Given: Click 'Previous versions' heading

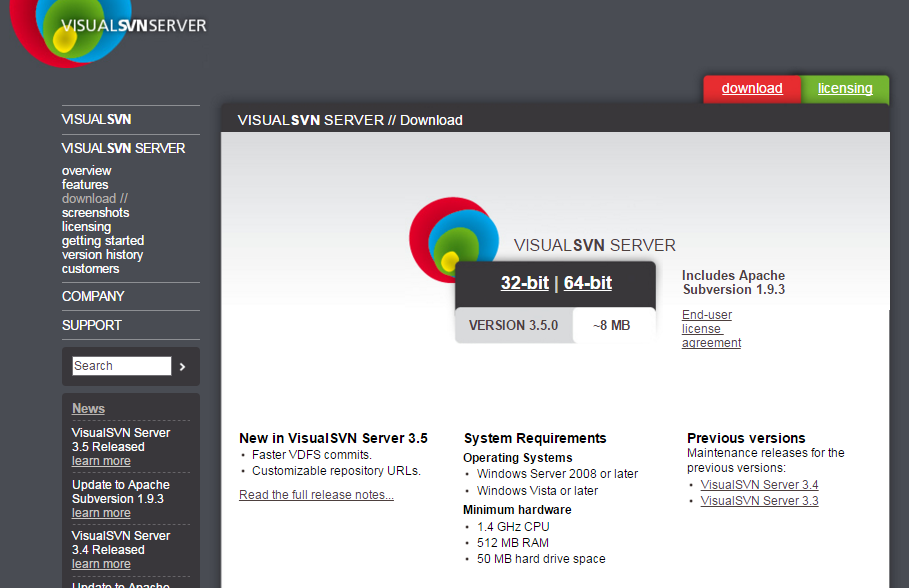Looking at the screenshot, I should 746,438.
